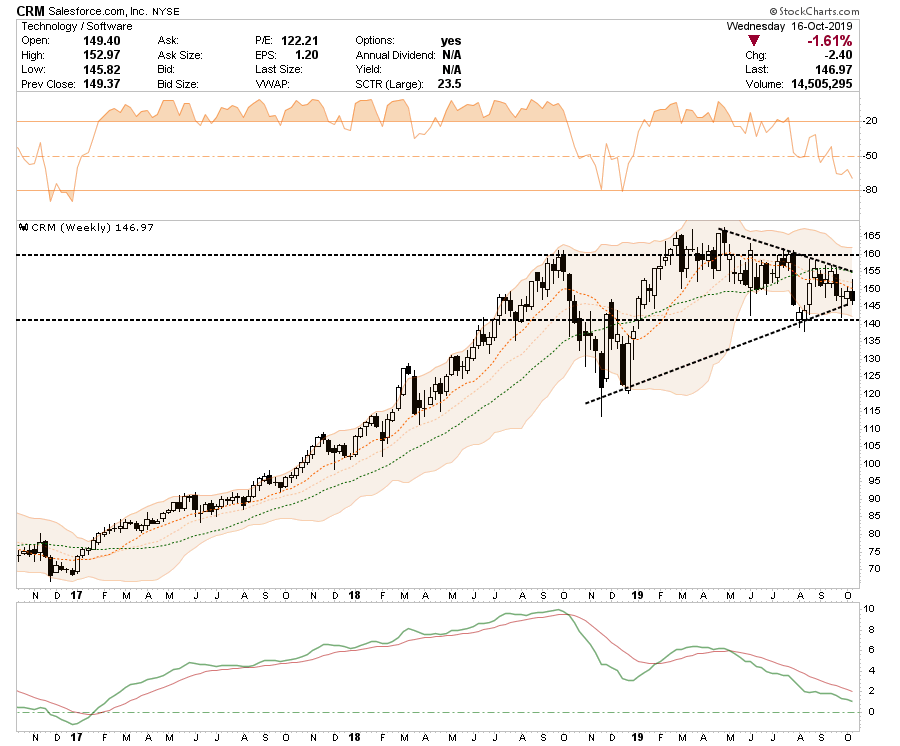The width and height of the screenshot is (900, 746).
Task: Click the 18 year label on bottom indicator axis
Action: tap(354, 737)
